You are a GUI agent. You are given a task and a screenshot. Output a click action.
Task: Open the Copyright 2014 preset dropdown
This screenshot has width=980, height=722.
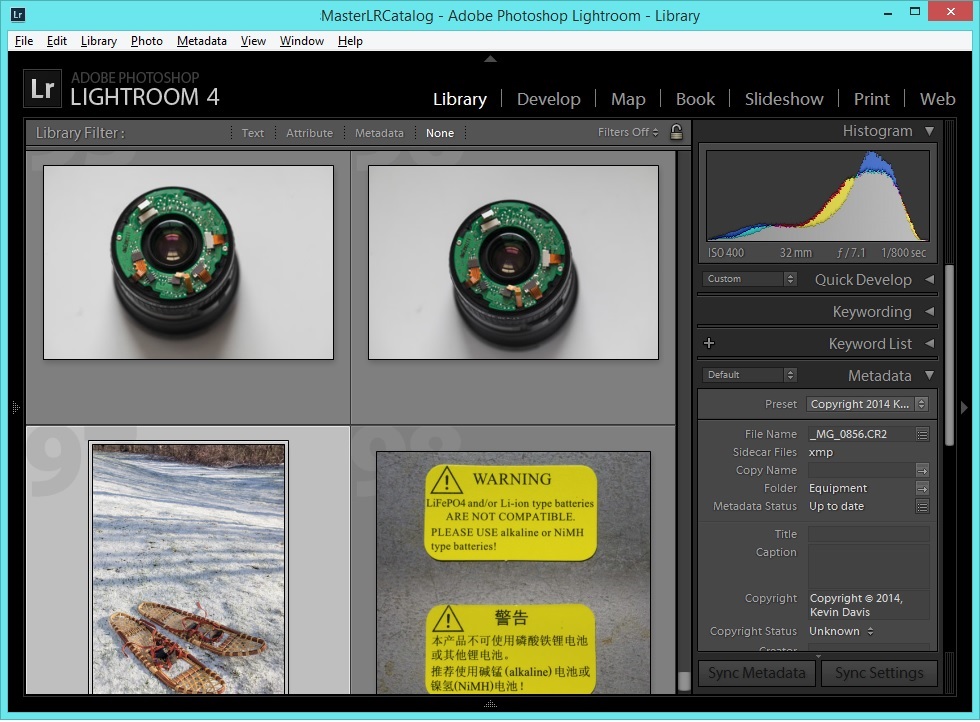(x=867, y=404)
